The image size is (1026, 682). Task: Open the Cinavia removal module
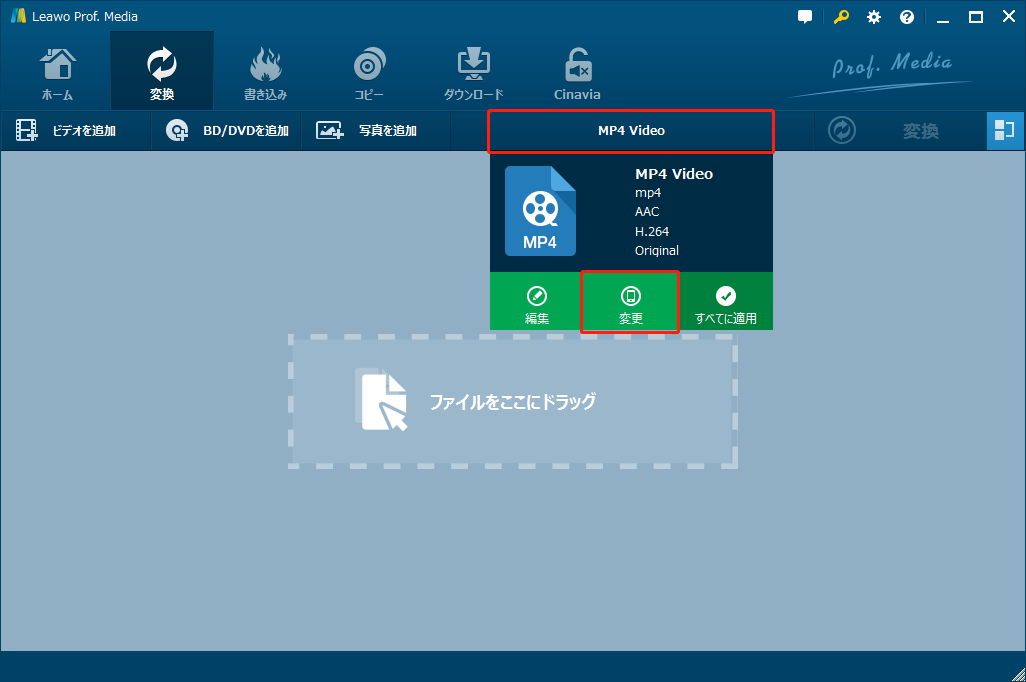(577, 73)
